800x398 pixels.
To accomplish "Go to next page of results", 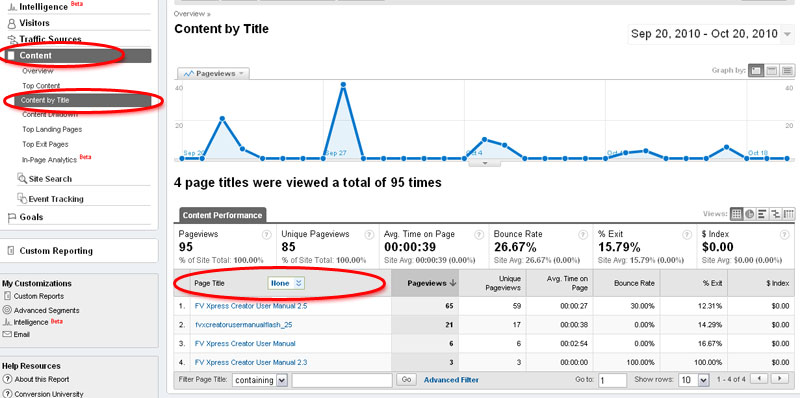I will (x=780, y=379).
